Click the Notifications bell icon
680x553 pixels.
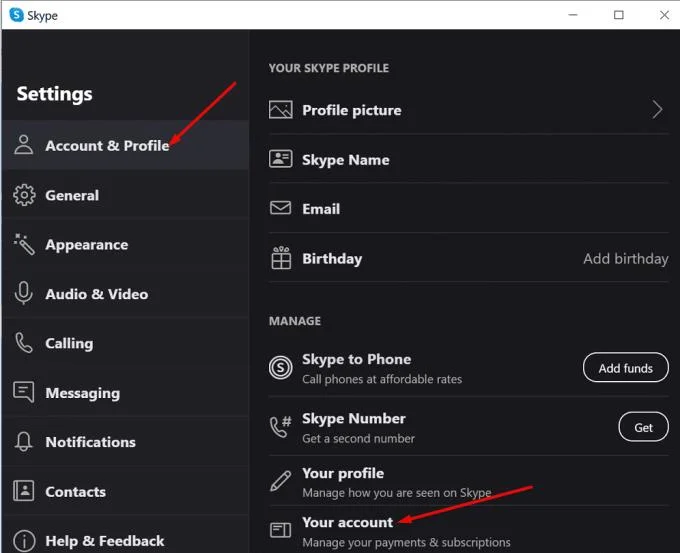[x=23, y=442]
